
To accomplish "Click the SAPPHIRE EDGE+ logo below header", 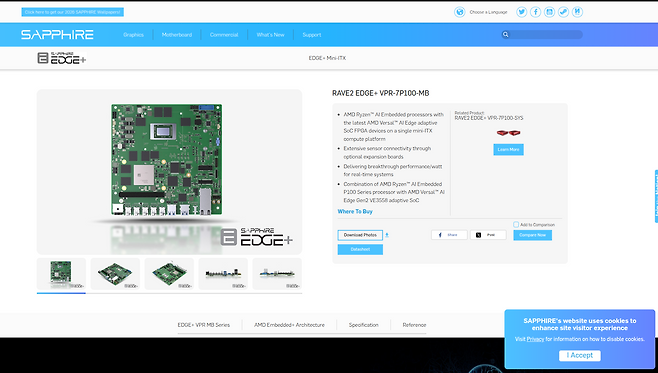I will [x=62, y=58].
